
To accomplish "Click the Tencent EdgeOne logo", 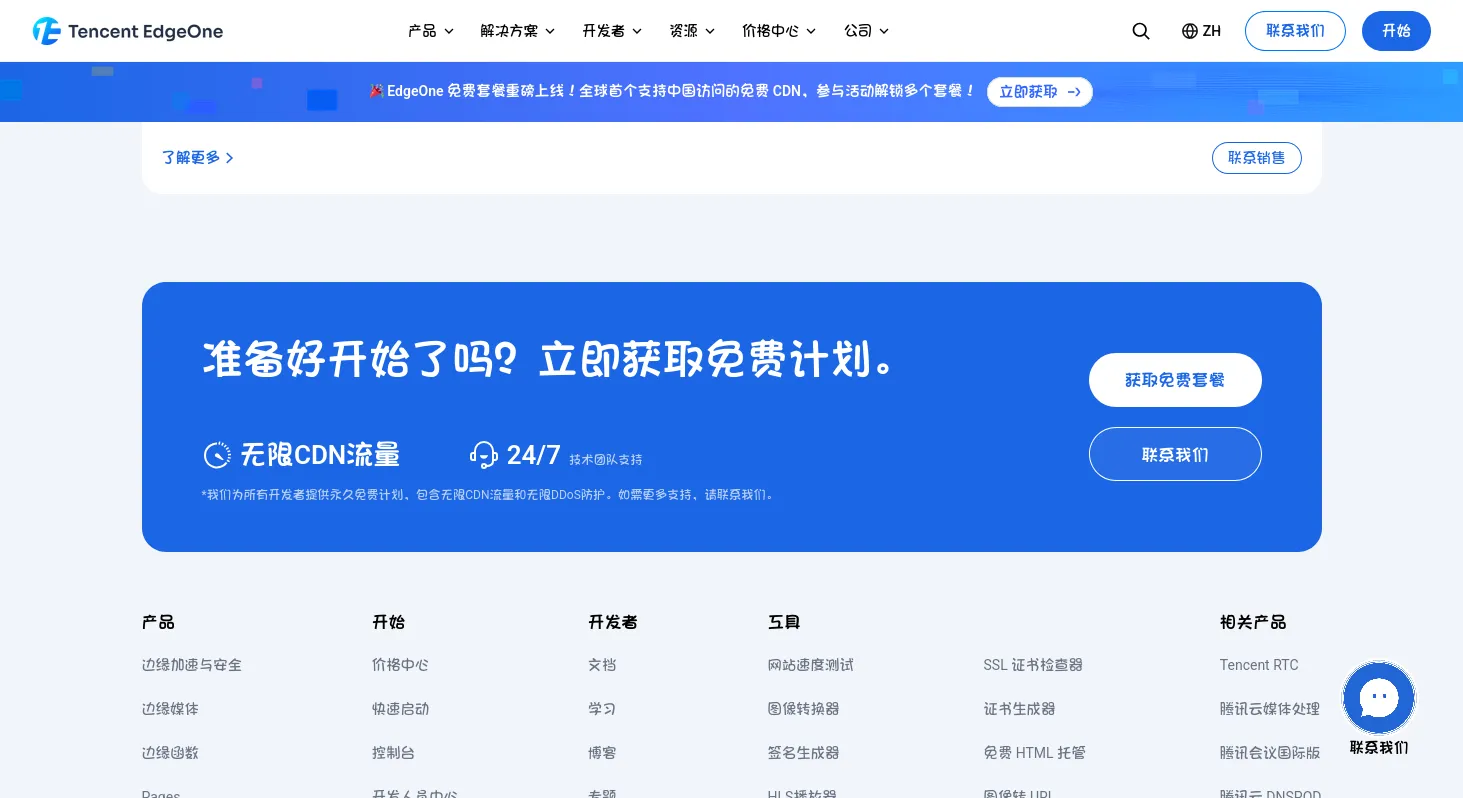I will pos(128,31).
